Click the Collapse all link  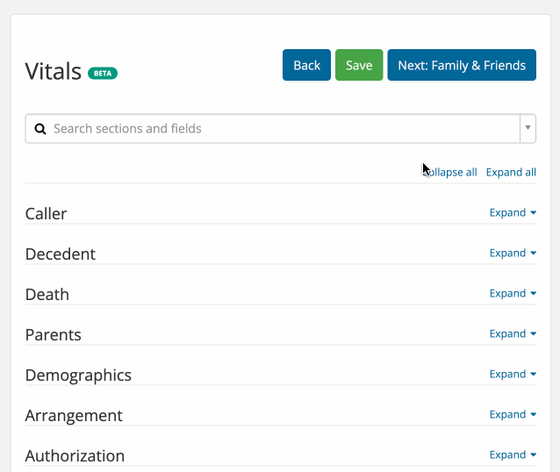450,172
